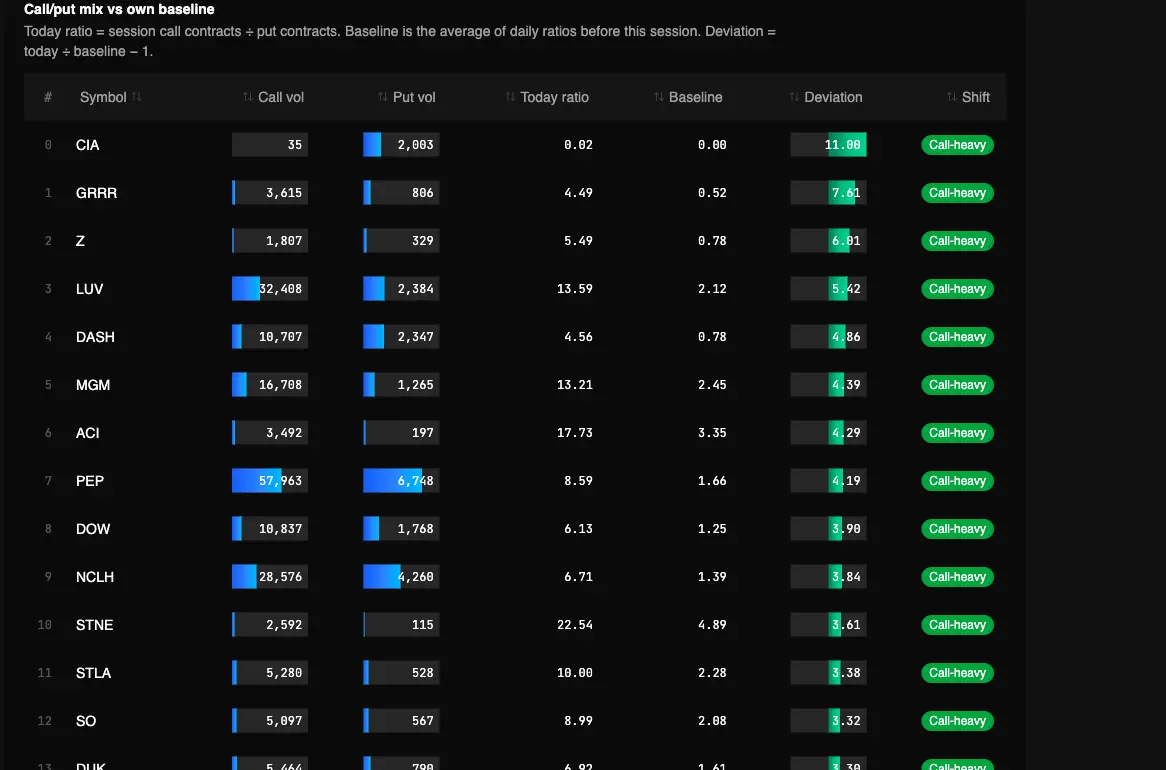This screenshot has height=770, width=1166.
Task: Select the DASH symbol cell
Action: tap(95, 337)
